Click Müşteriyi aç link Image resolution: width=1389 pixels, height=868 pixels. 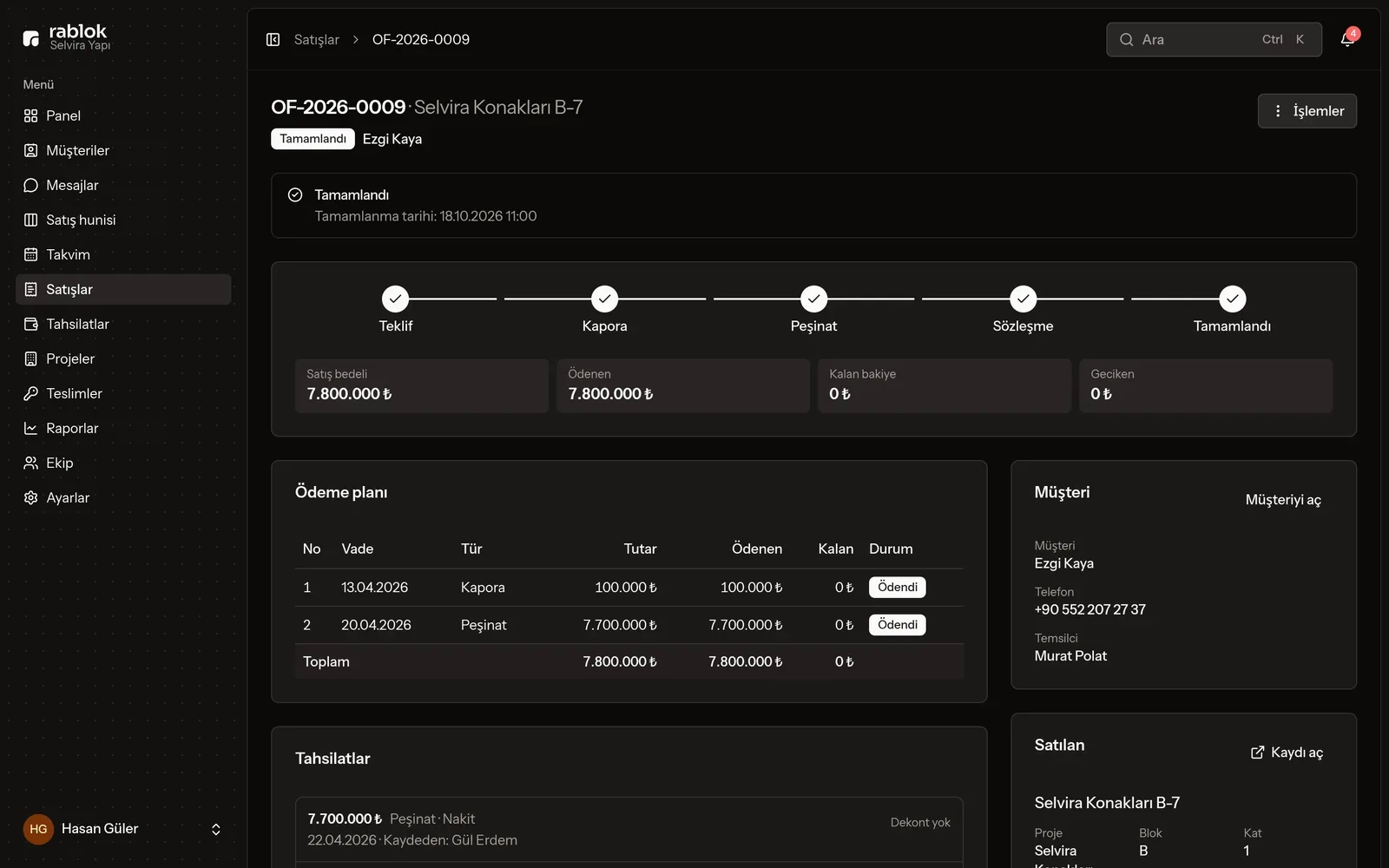[x=1283, y=500]
